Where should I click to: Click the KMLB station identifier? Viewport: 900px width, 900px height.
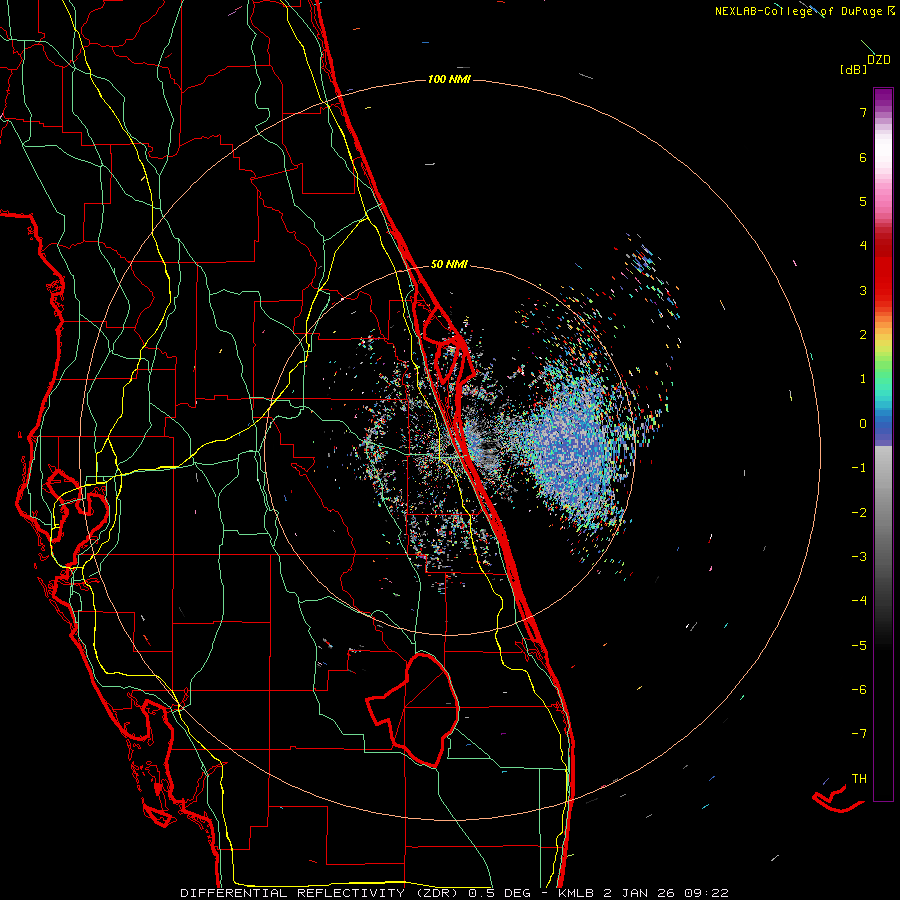(576, 893)
